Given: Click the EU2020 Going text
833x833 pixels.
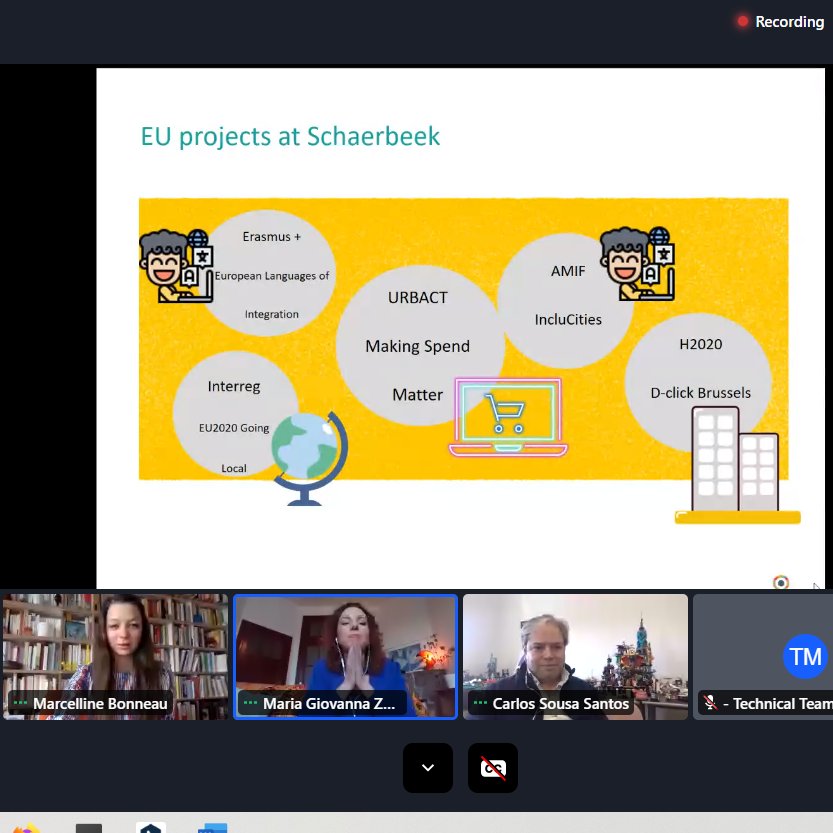Looking at the screenshot, I should (x=234, y=428).
